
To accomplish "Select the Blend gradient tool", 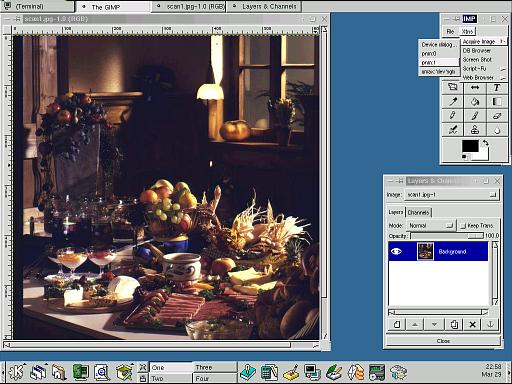I will [497, 102].
